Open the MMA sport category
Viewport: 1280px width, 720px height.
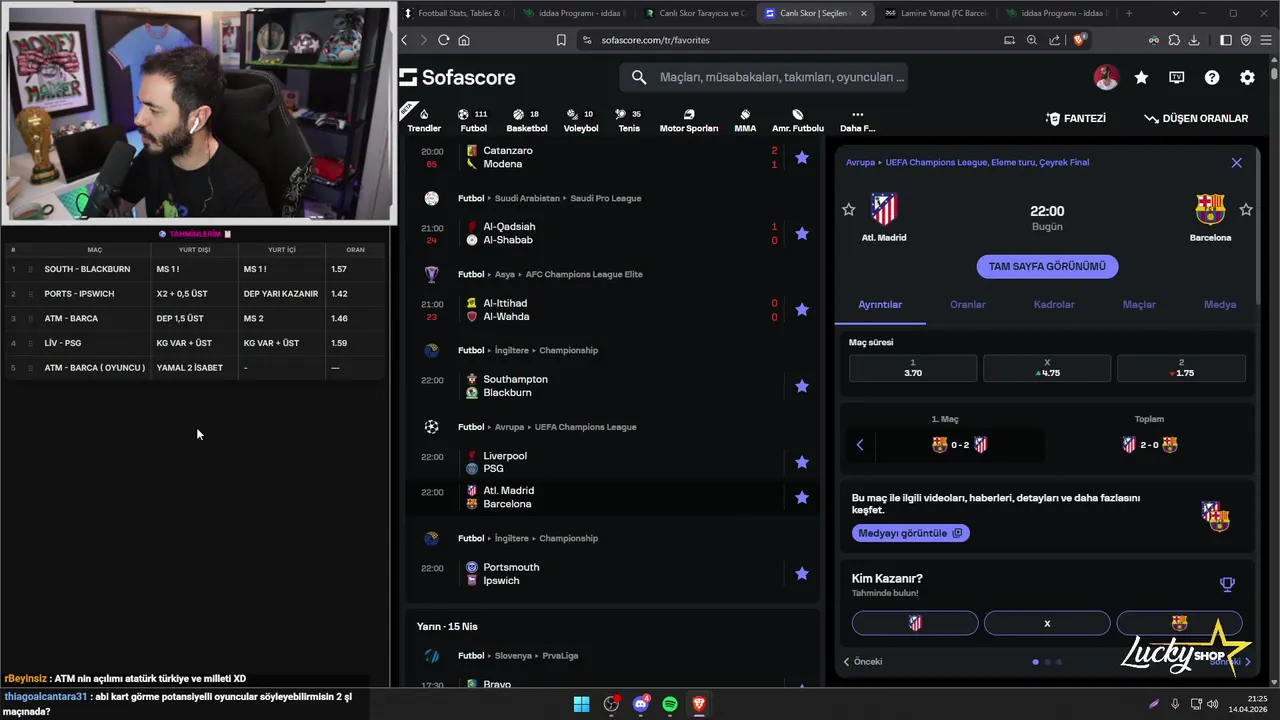745,120
